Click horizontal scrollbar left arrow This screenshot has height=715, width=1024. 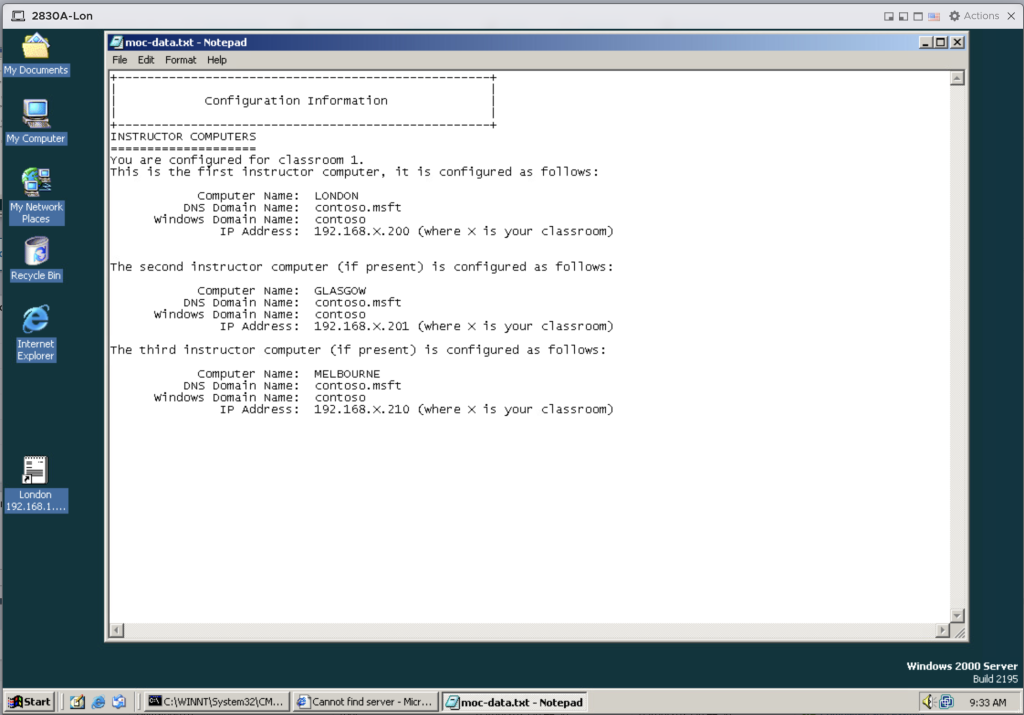point(116,630)
